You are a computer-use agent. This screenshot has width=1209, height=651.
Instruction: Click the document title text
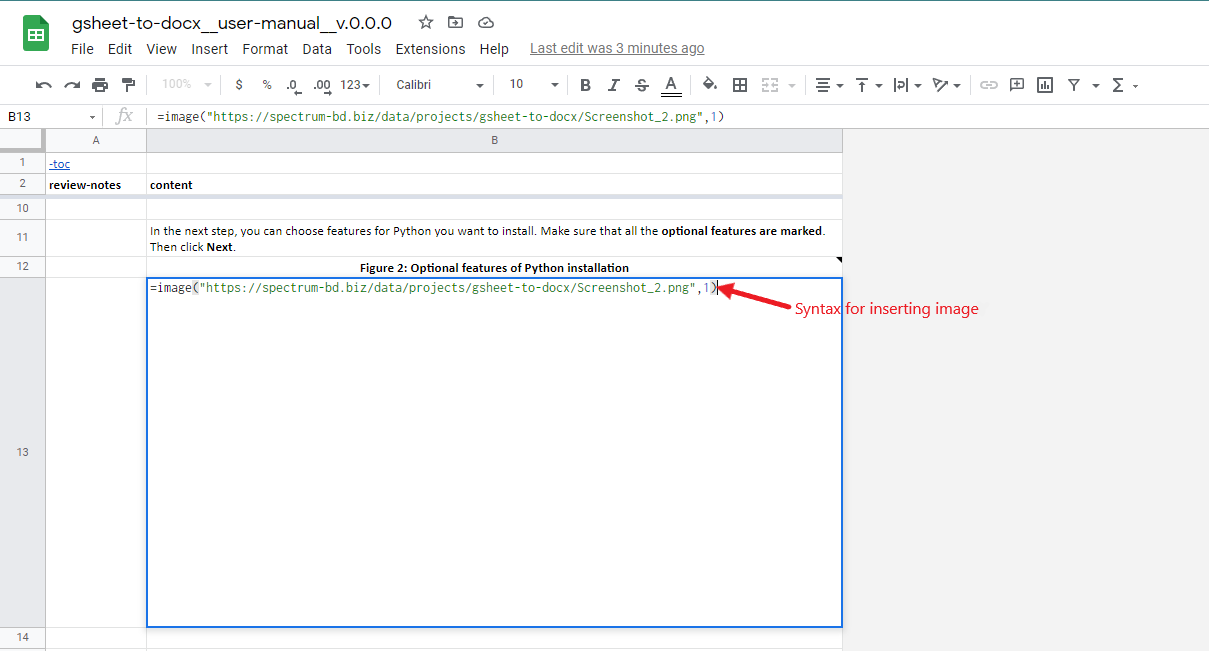[232, 23]
